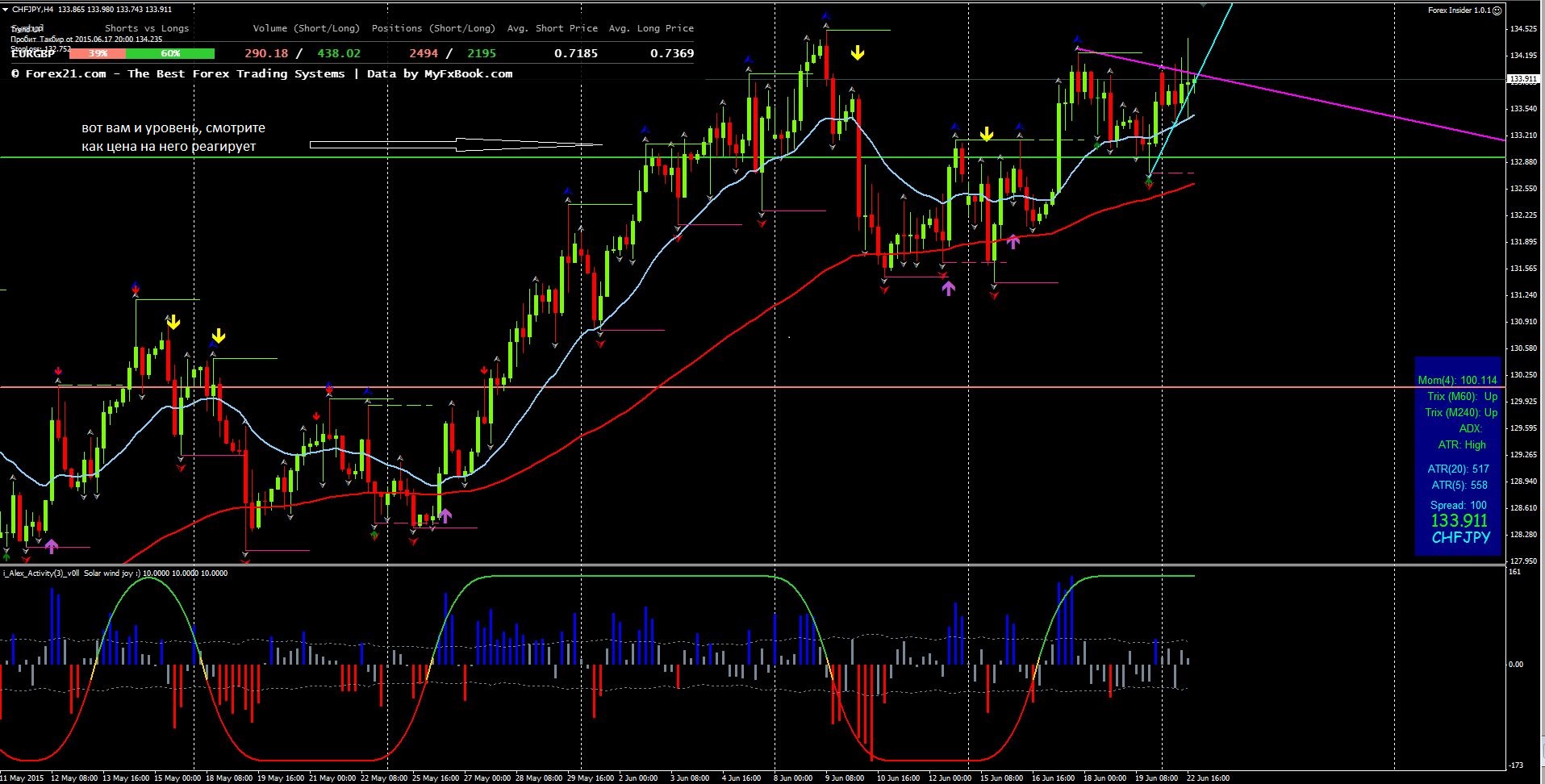Click the 127.950 price axis label
Viewport: 1545px width, 784px height.
coord(1523,561)
